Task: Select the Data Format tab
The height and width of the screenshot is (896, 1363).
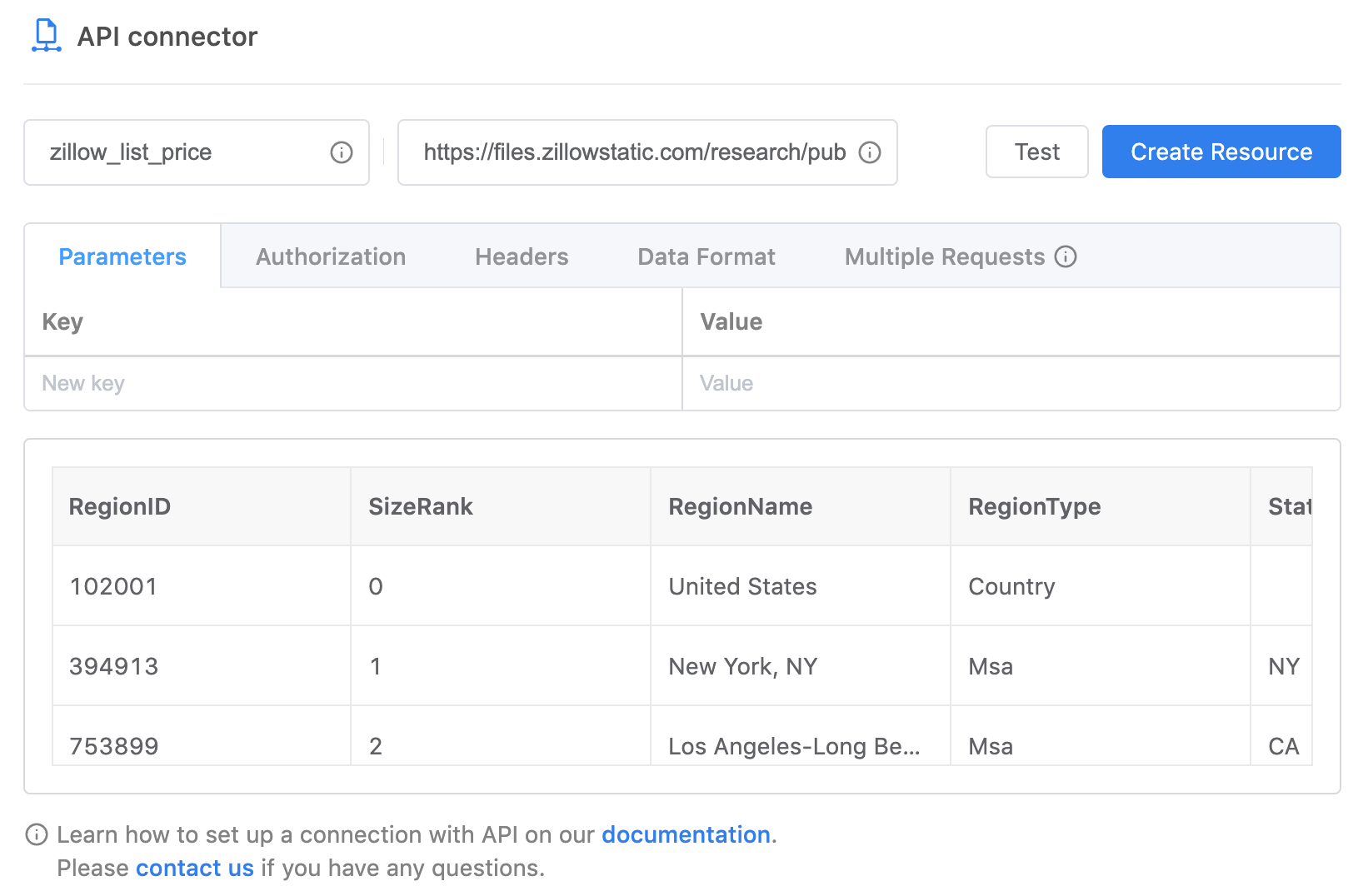Action: click(x=706, y=256)
